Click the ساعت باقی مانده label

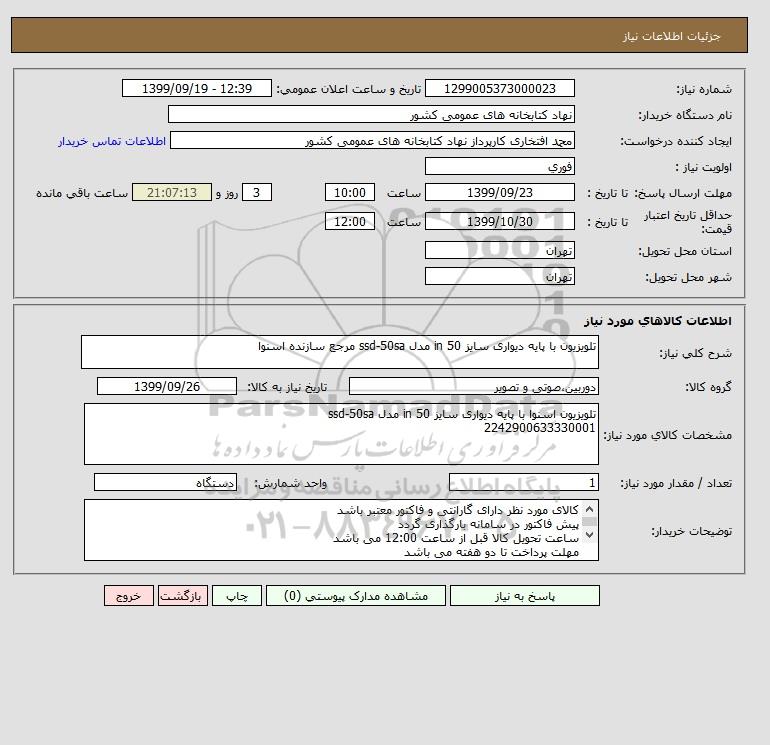(82, 193)
